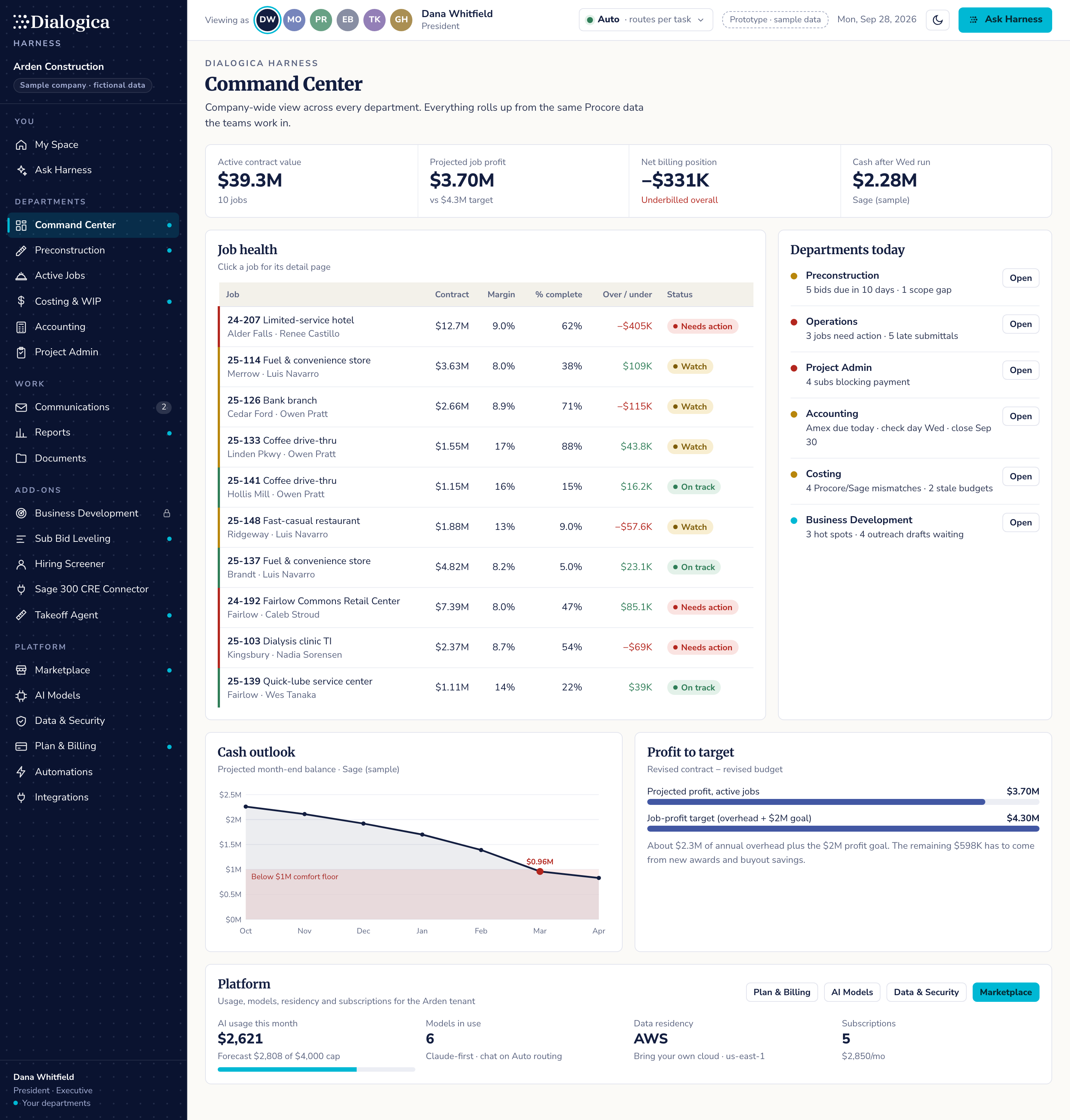Viewport: 1070px width, 1120px height.
Task: Click the Ask Harness sparkle icon in sidebar
Action: [21, 170]
